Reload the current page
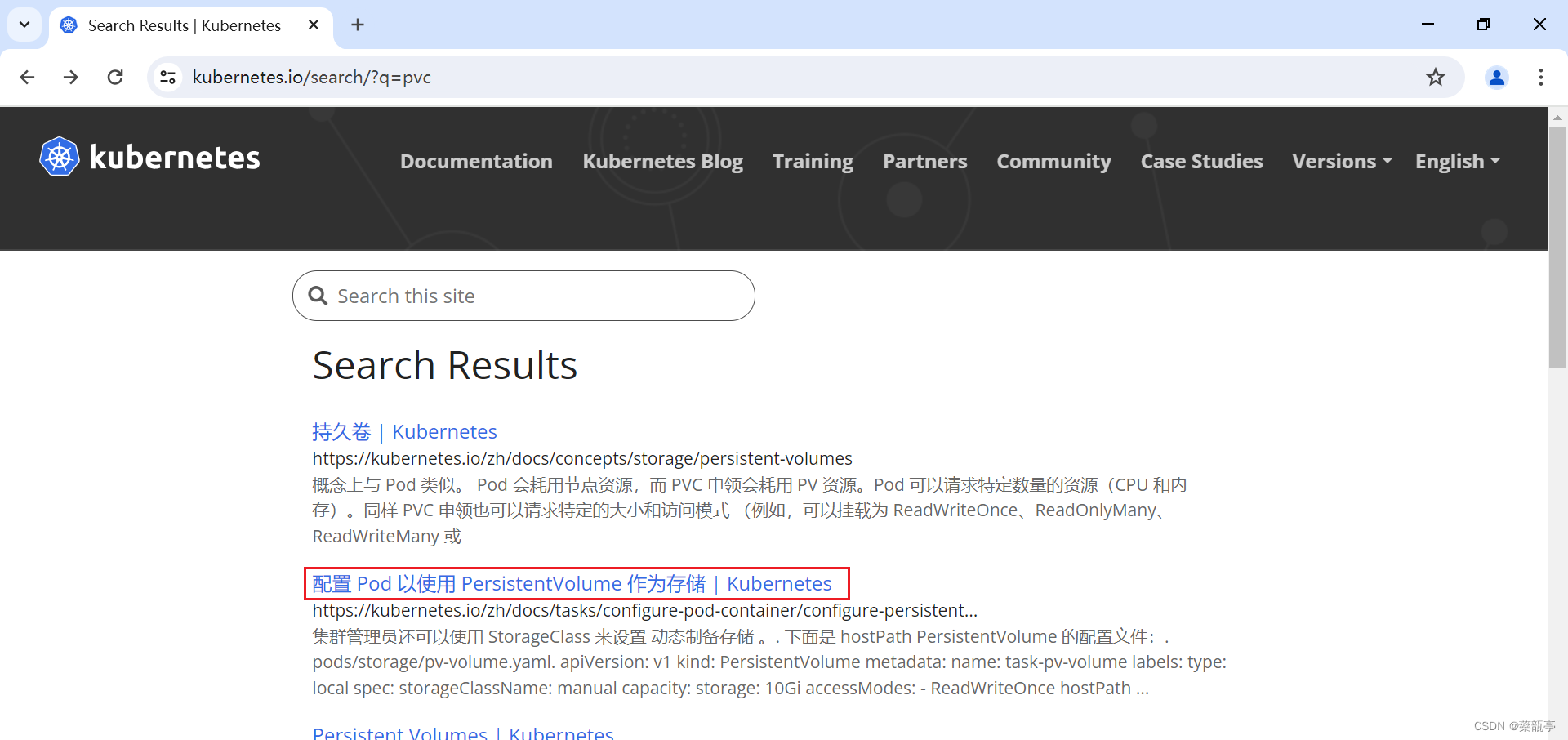This screenshot has height=740, width=1568. (115, 77)
